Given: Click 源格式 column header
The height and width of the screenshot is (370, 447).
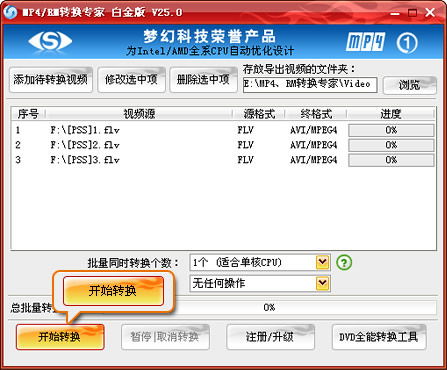Looking at the screenshot, I should click(259, 114).
